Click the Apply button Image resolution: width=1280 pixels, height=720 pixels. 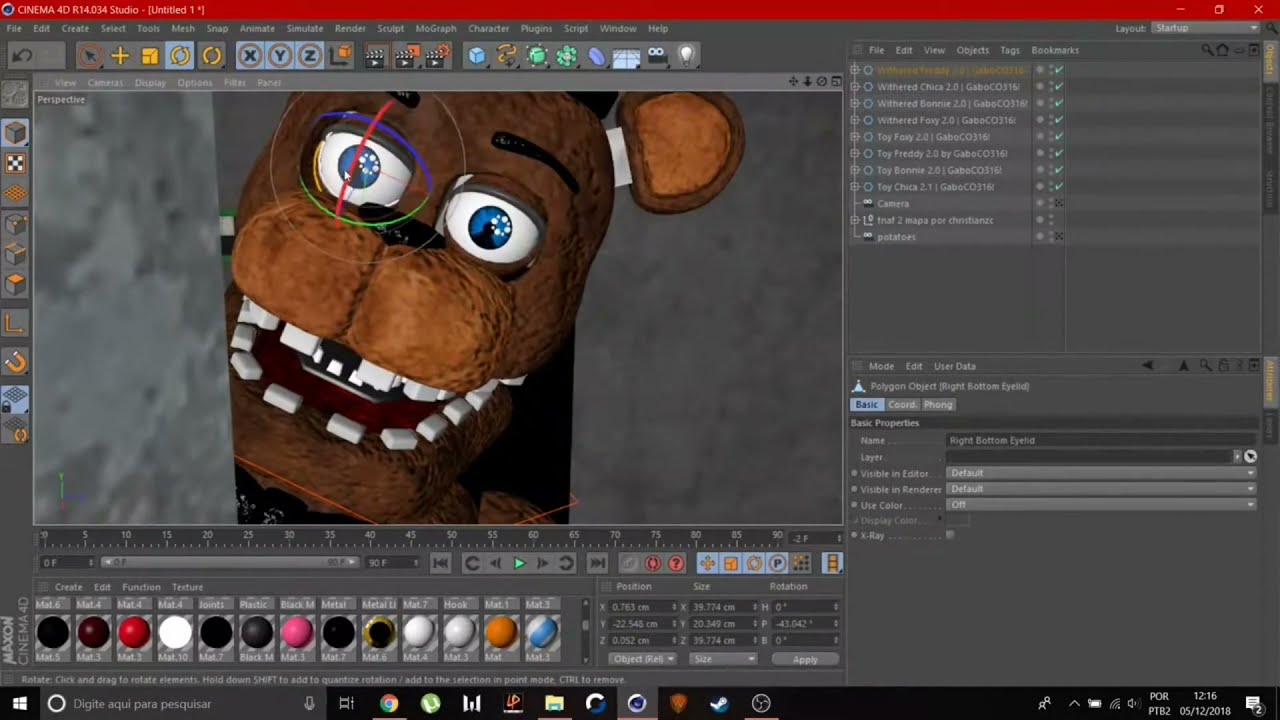(805, 659)
